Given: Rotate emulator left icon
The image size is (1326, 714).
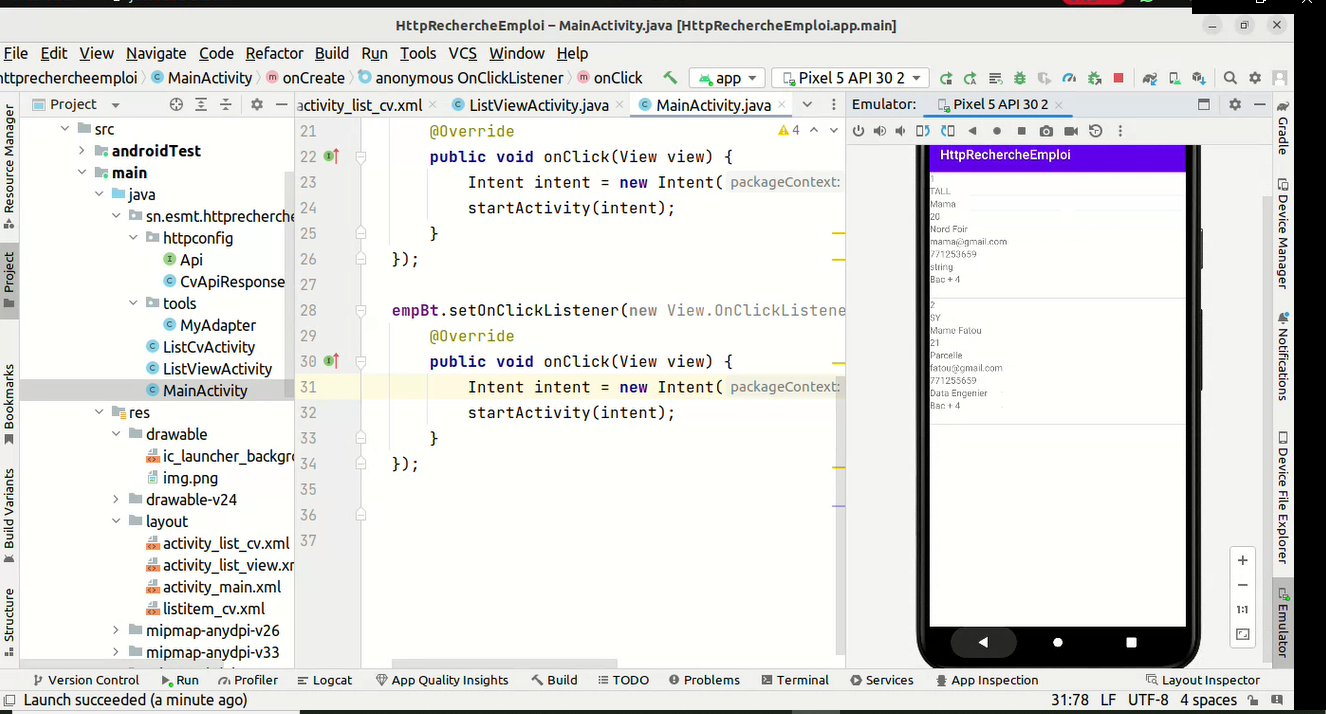Looking at the screenshot, I should (923, 131).
